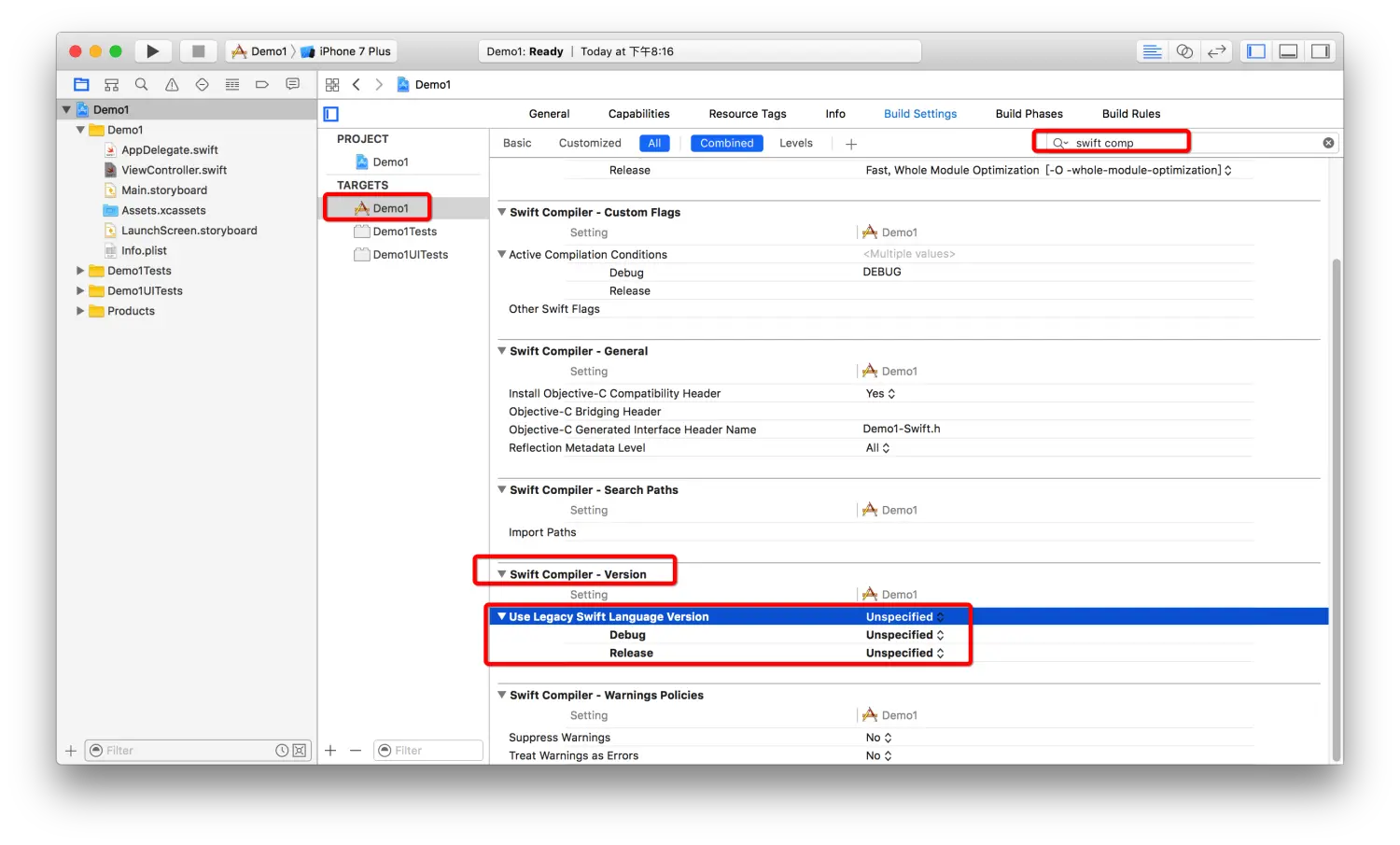Collapse the Demo1 project root
The image size is (1400, 845).
[66, 109]
